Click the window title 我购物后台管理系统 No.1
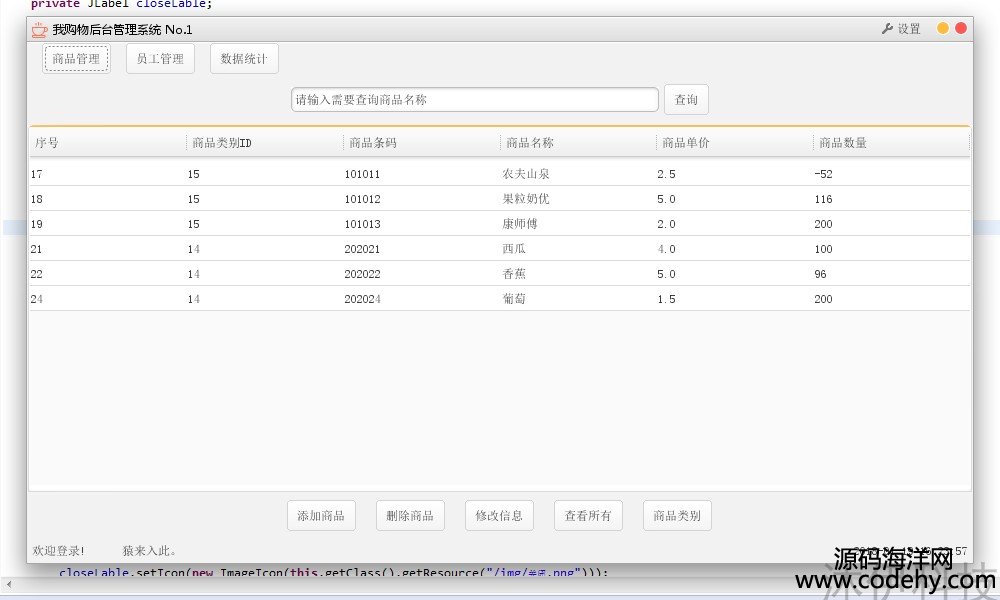Screen dimensions: 1000x600 122,29
